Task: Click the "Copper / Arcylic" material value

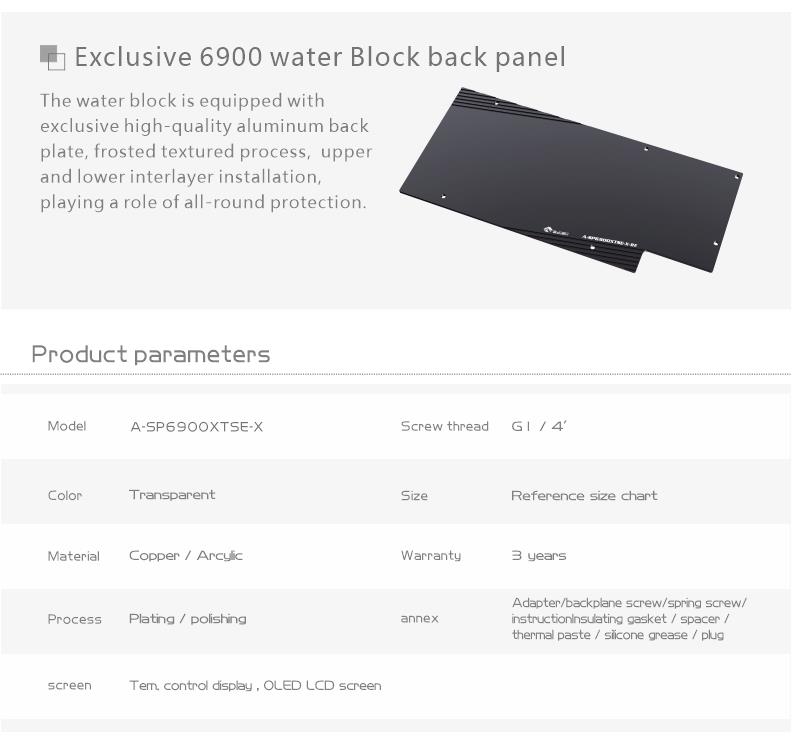Action: 186,556
